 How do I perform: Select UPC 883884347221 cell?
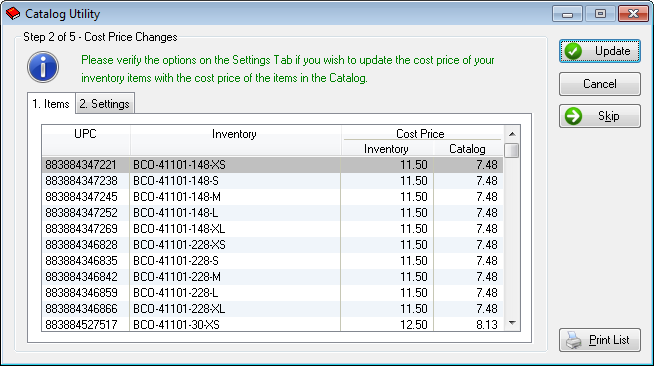[x=86, y=165]
